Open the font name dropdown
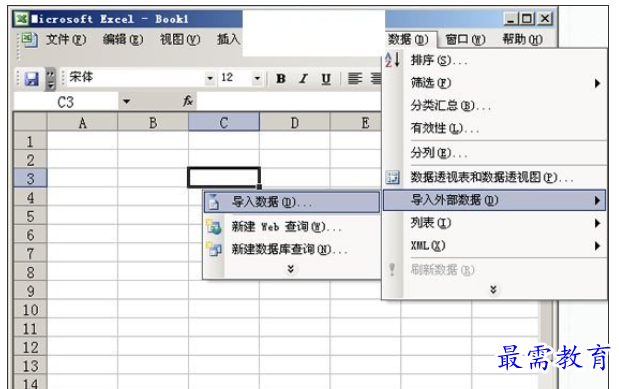The height and width of the screenshot is (389, 619). 210,78
